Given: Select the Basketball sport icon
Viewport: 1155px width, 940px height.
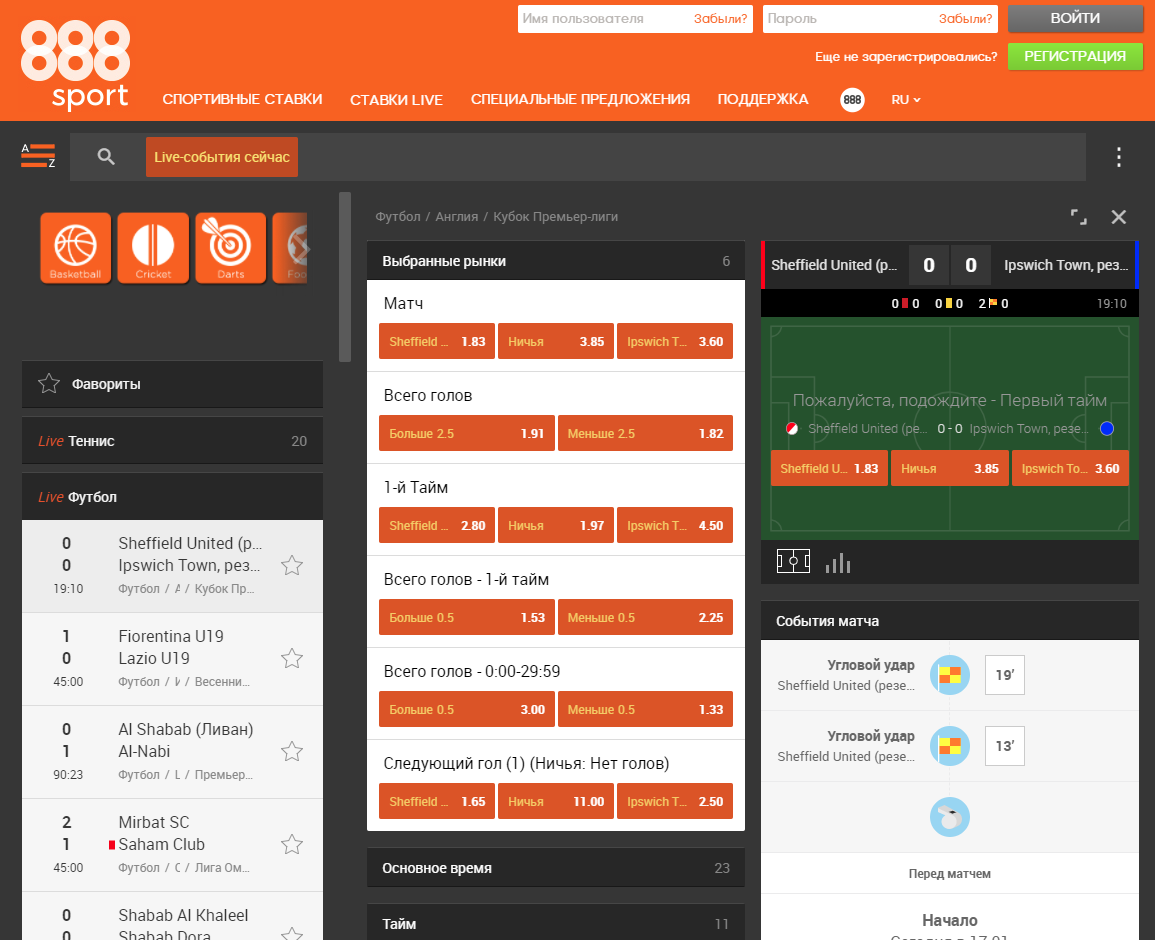Looking at the screenshot, I should coord(76,248).
